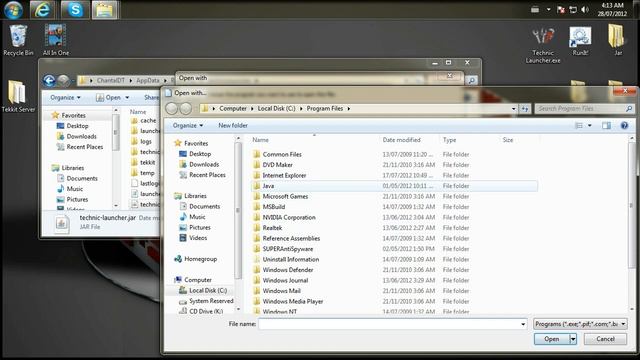
Task: Select Homegroup in the navigation pane
Action: (200, 259)
